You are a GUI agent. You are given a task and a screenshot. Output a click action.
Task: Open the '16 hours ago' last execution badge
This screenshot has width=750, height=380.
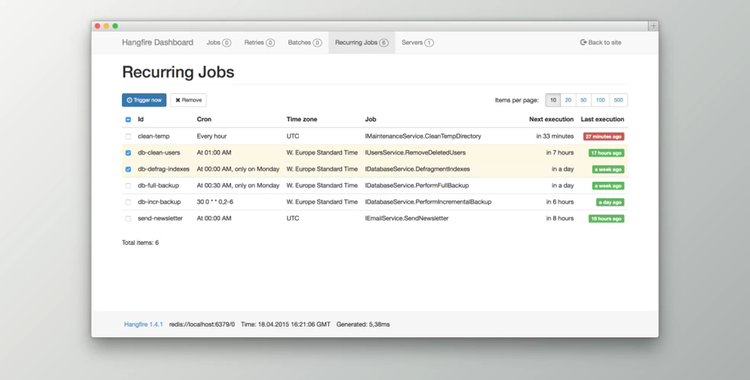pyautogui.click(x=606, y=219)
